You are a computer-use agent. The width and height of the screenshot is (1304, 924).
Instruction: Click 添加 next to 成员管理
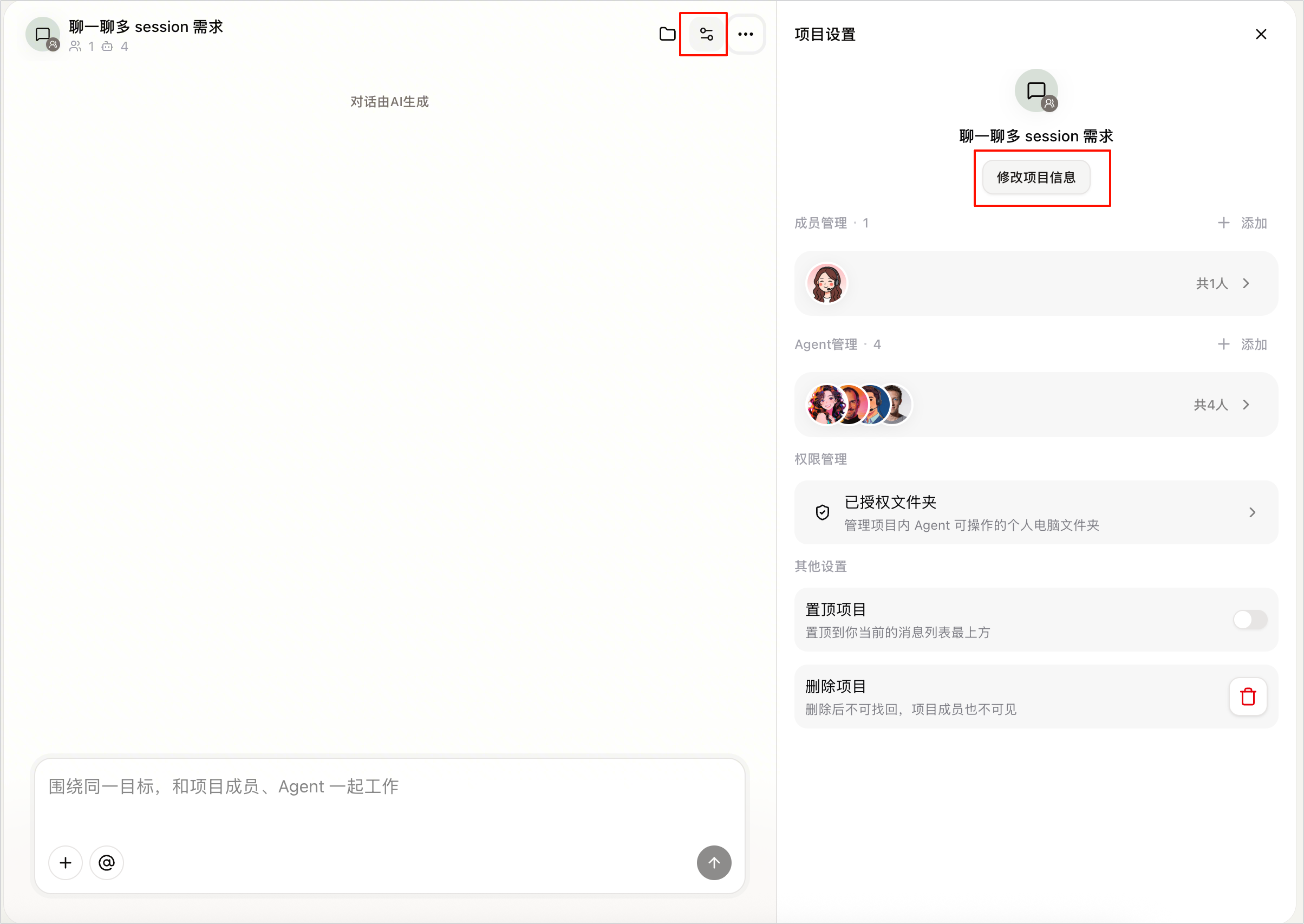point(1242,223)
